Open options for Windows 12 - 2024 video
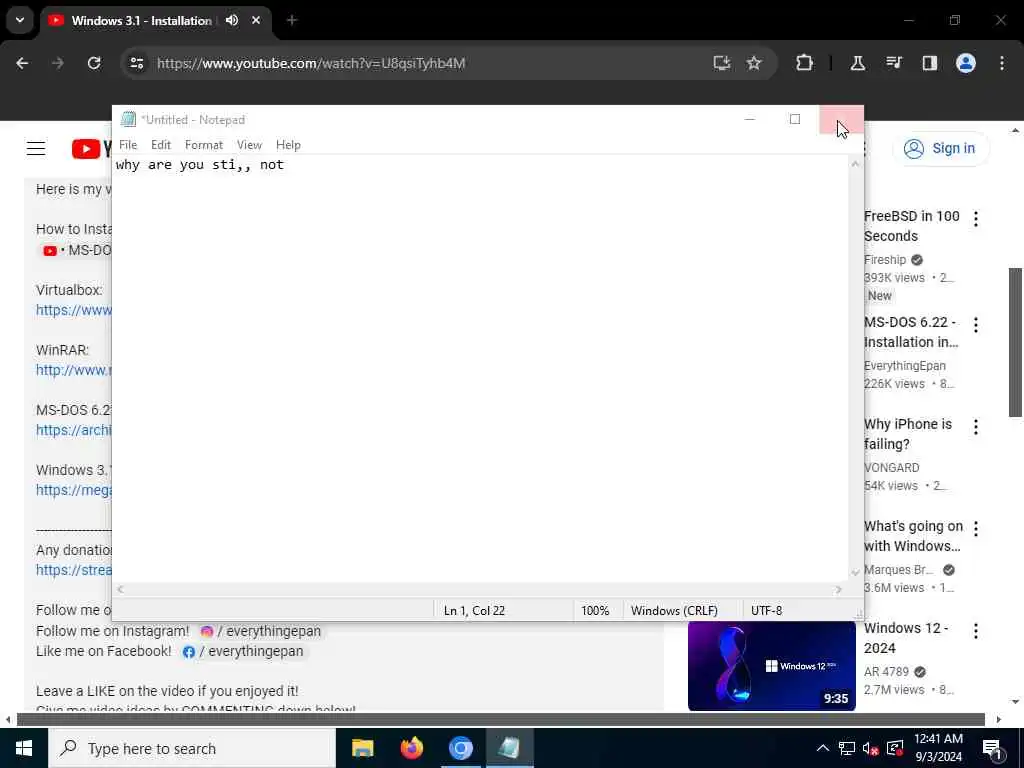This screenshot has height=768, width=1024. (x=976, y=630)
